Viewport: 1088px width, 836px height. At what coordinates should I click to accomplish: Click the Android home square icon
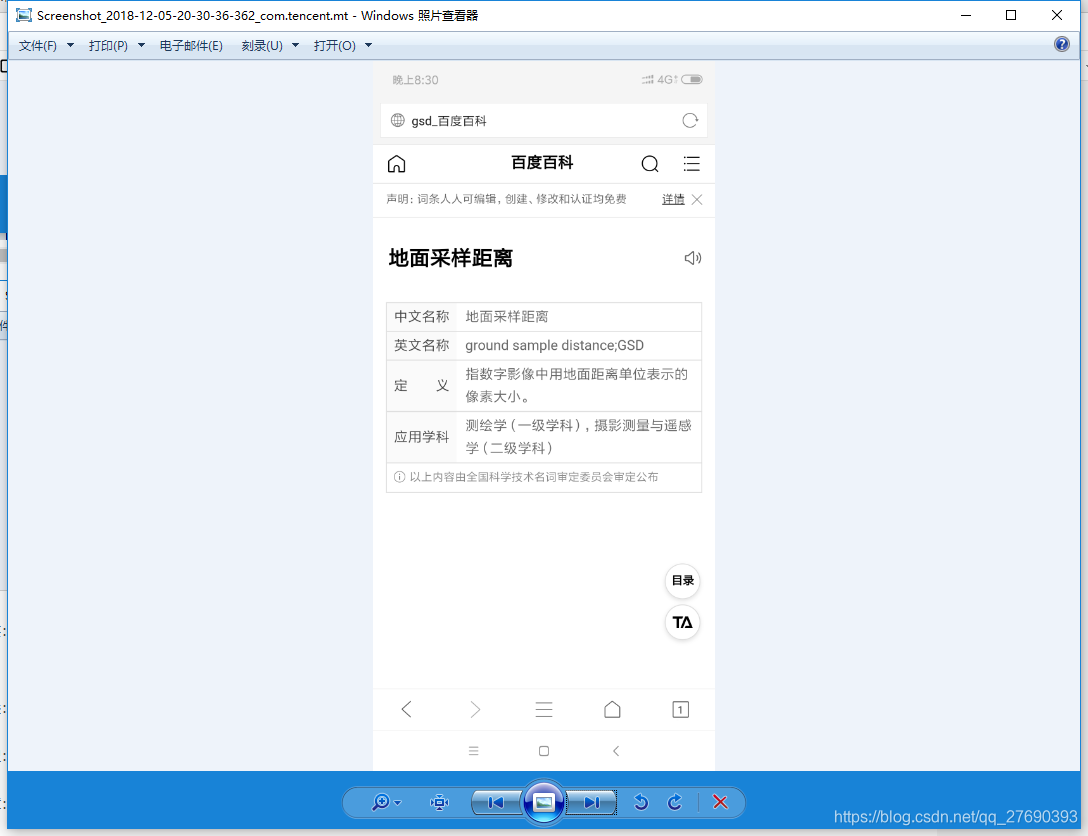[x=544, y=751]
